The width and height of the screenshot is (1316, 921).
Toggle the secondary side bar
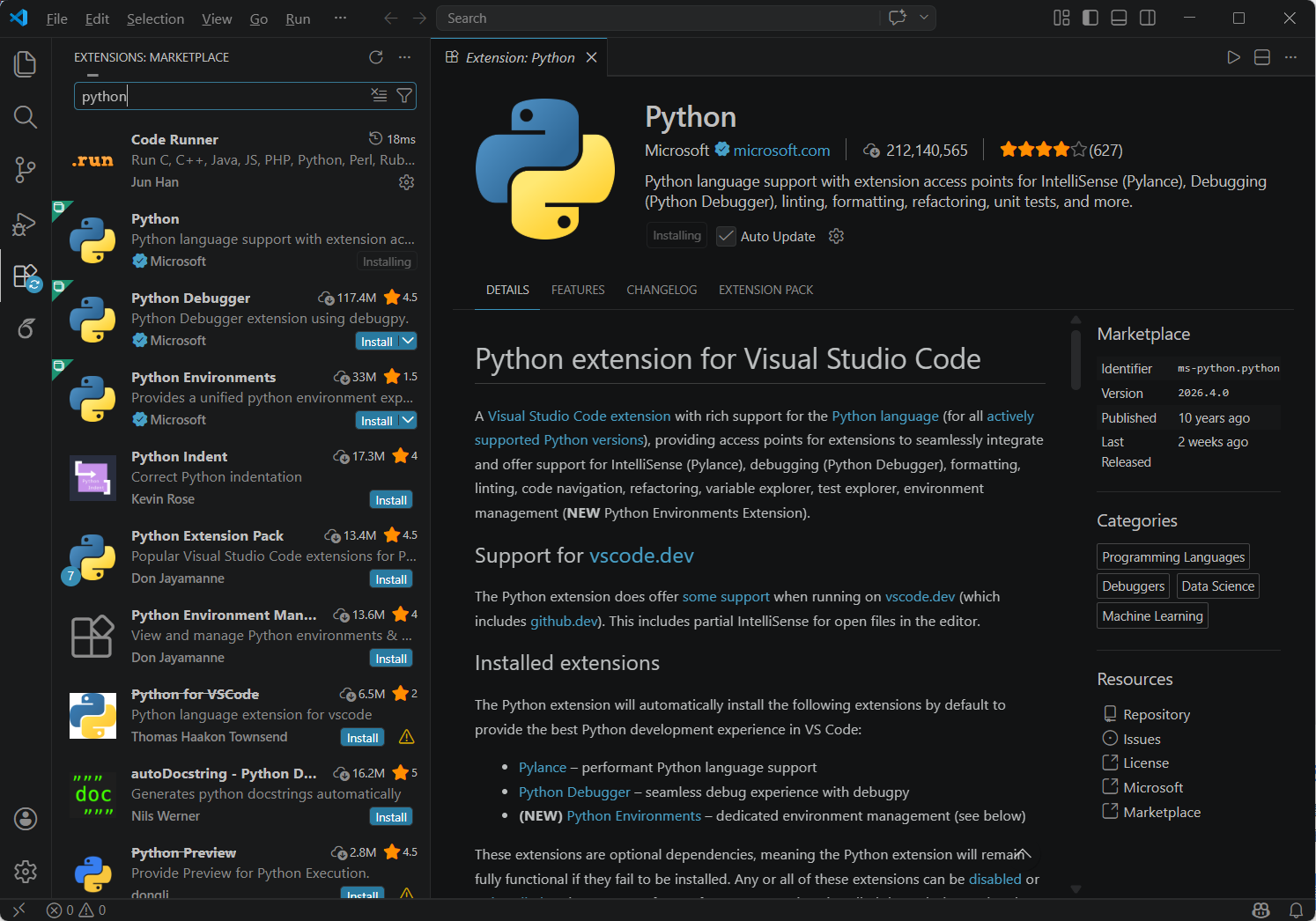(x=1148, y=18)
